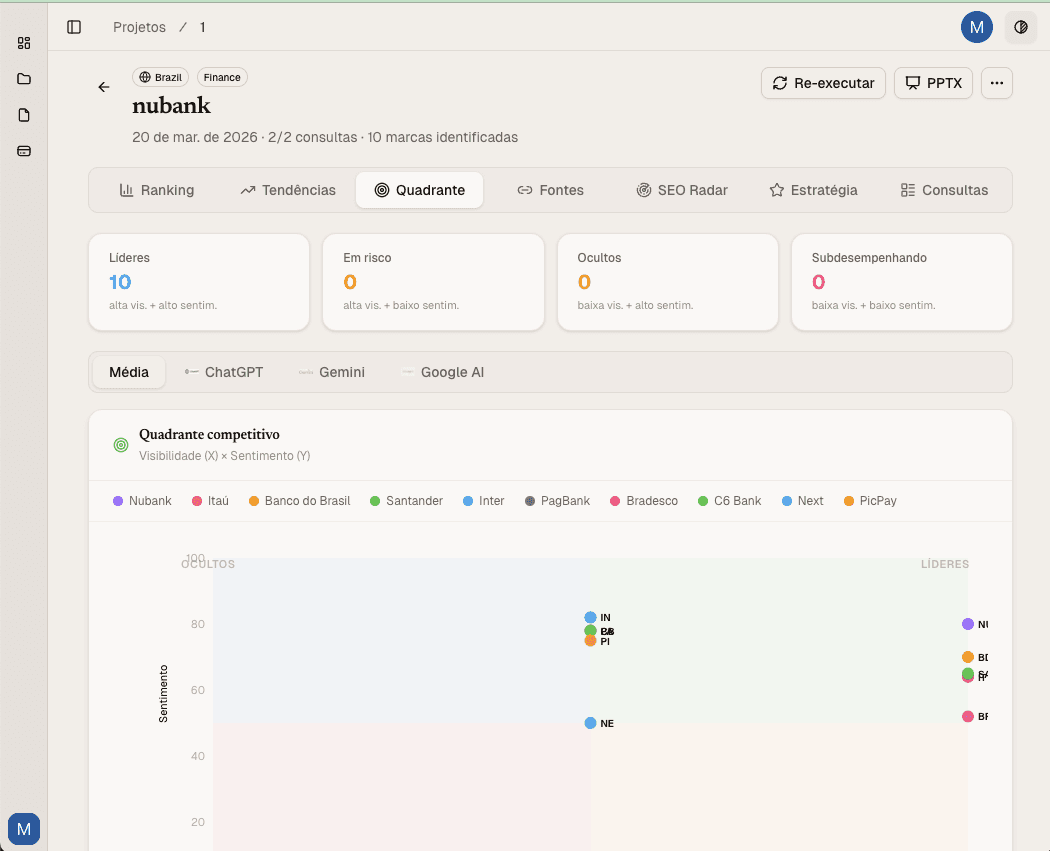Click the Brazil country tag

pyautogui.click(x=161, y=77)
